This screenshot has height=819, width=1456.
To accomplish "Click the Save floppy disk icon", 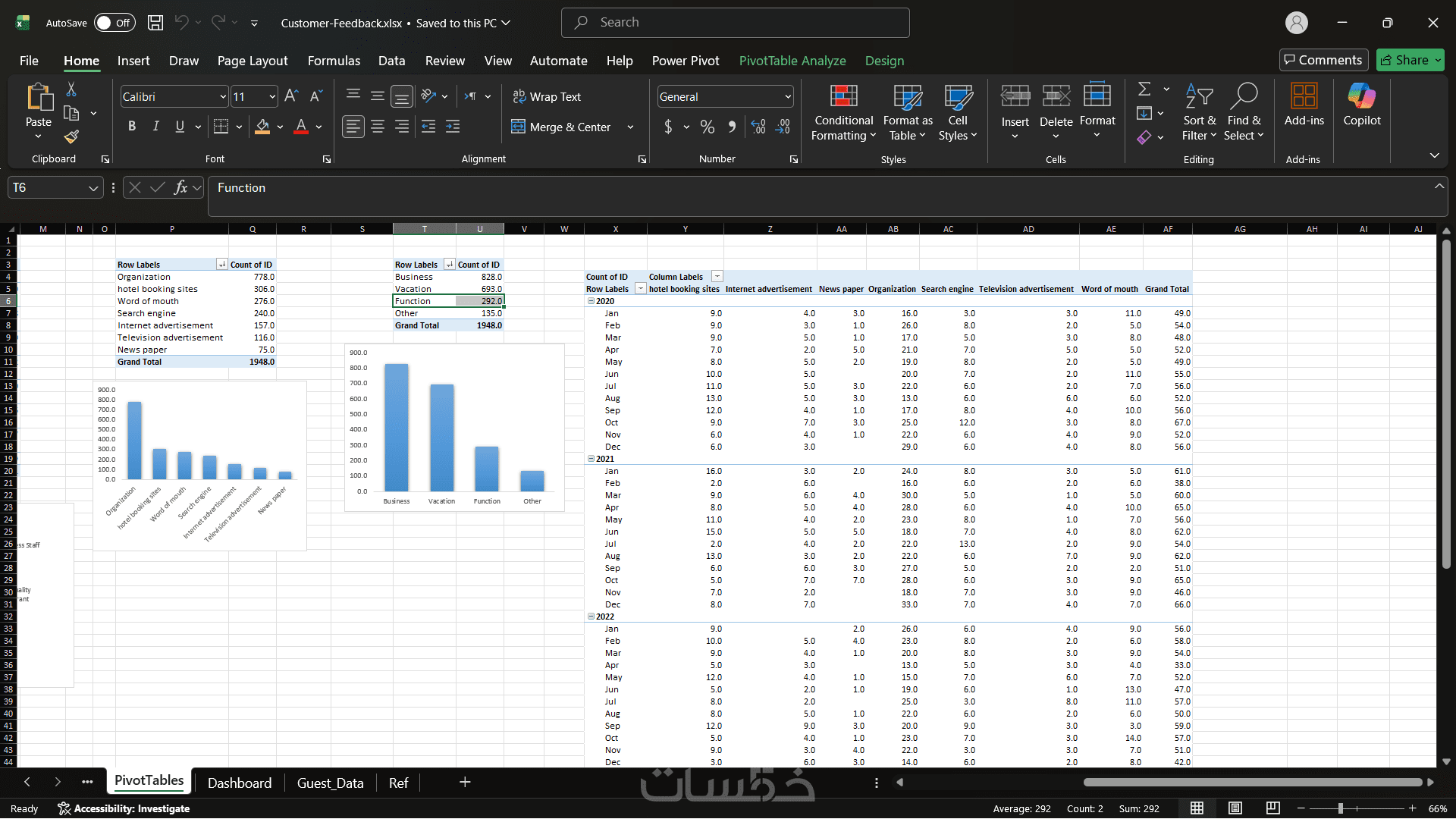I will point(155,23).
